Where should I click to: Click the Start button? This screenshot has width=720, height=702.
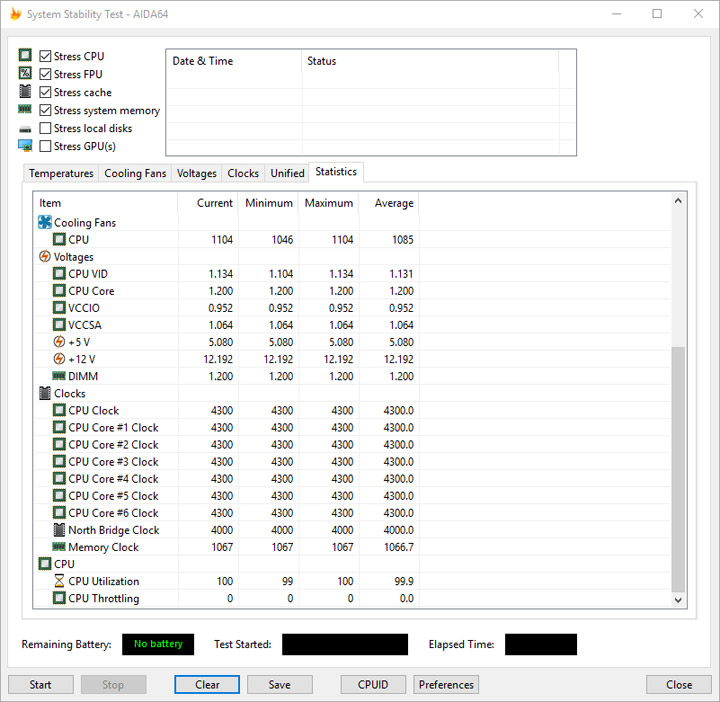point(40,685)
